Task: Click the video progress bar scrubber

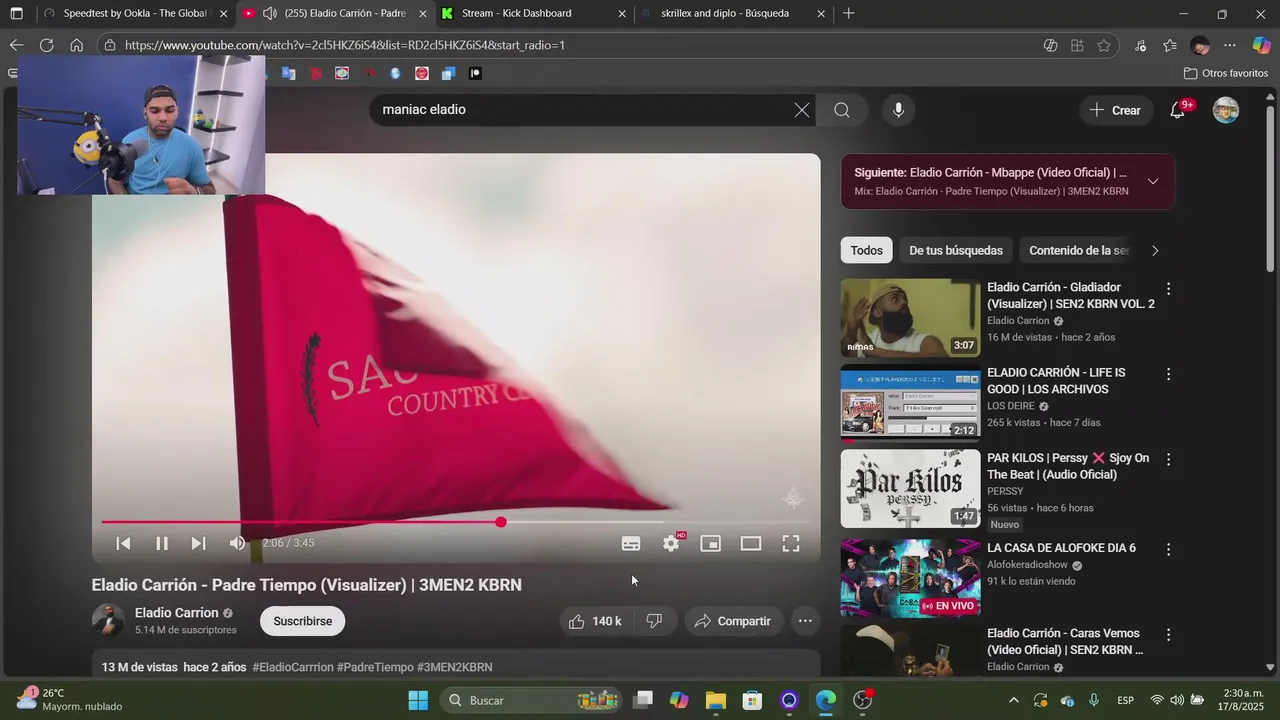Action: 501,522
